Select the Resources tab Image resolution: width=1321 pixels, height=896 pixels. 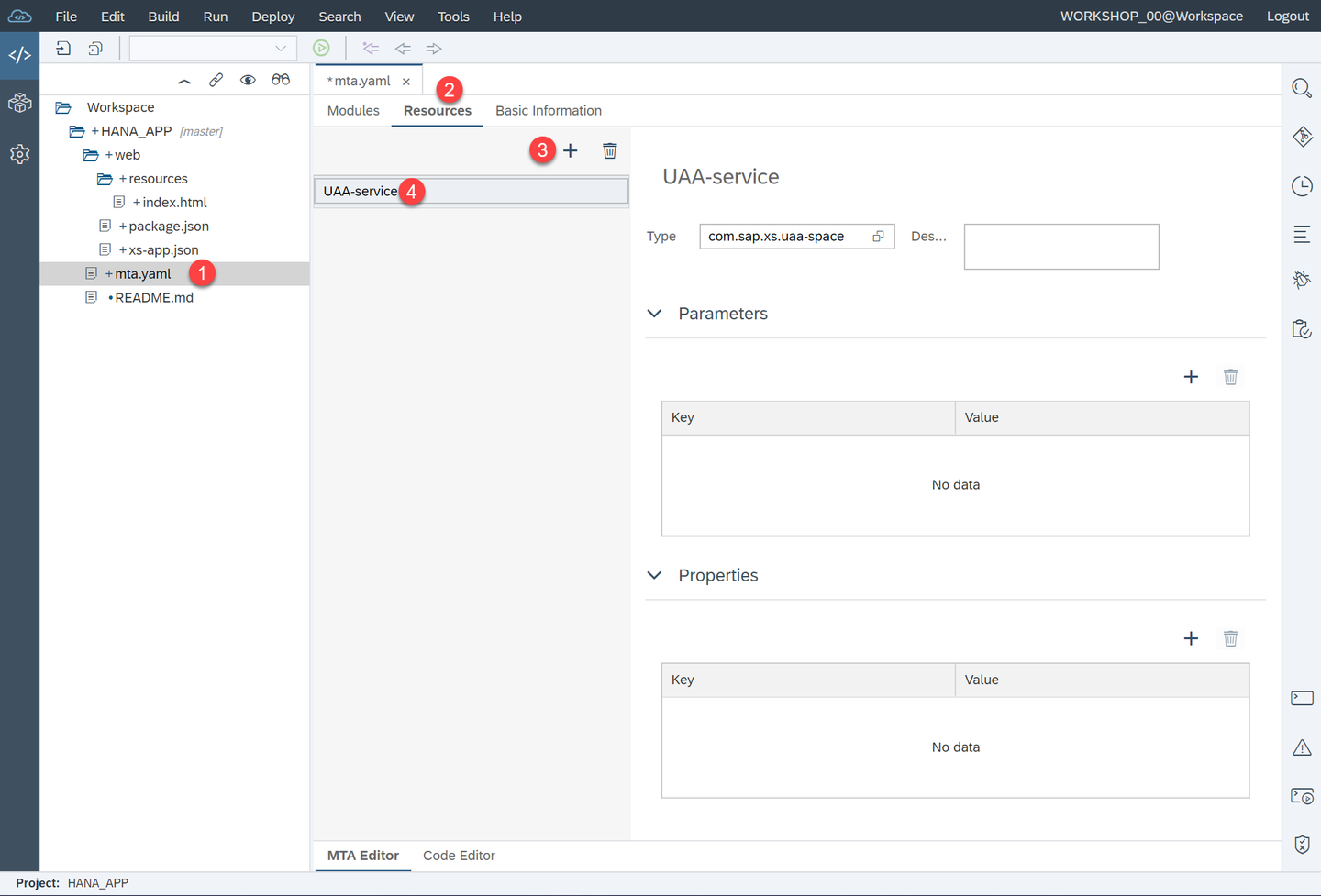coord(438,111)
